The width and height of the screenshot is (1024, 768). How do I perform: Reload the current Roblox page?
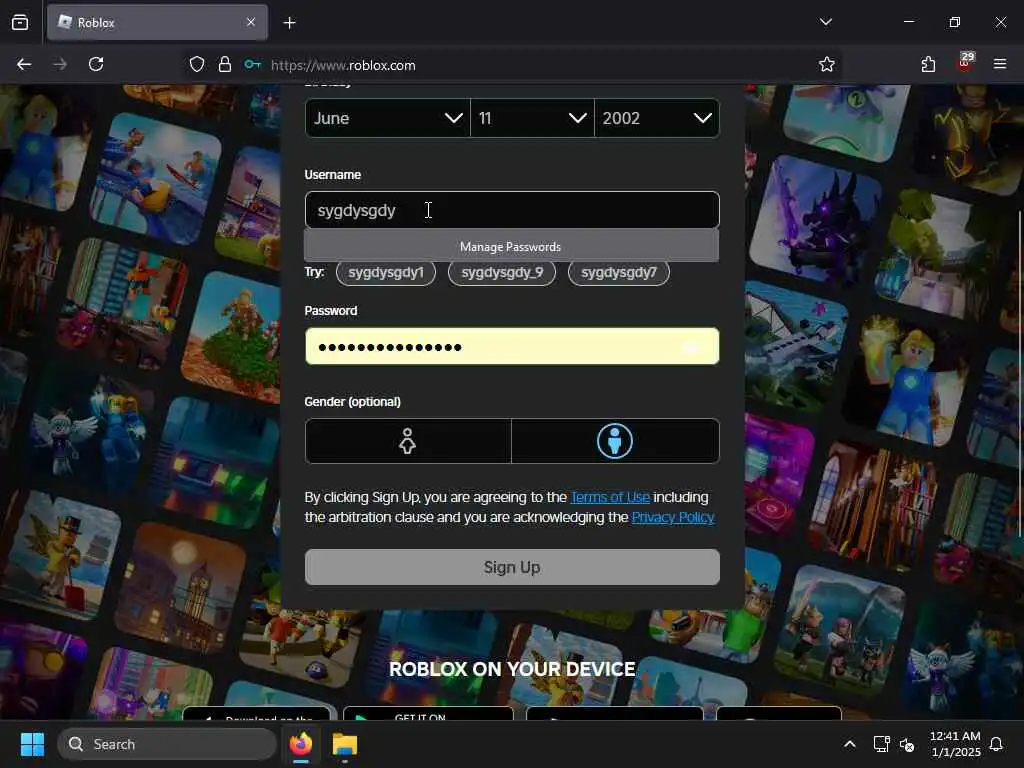click(x=96, y=64)
